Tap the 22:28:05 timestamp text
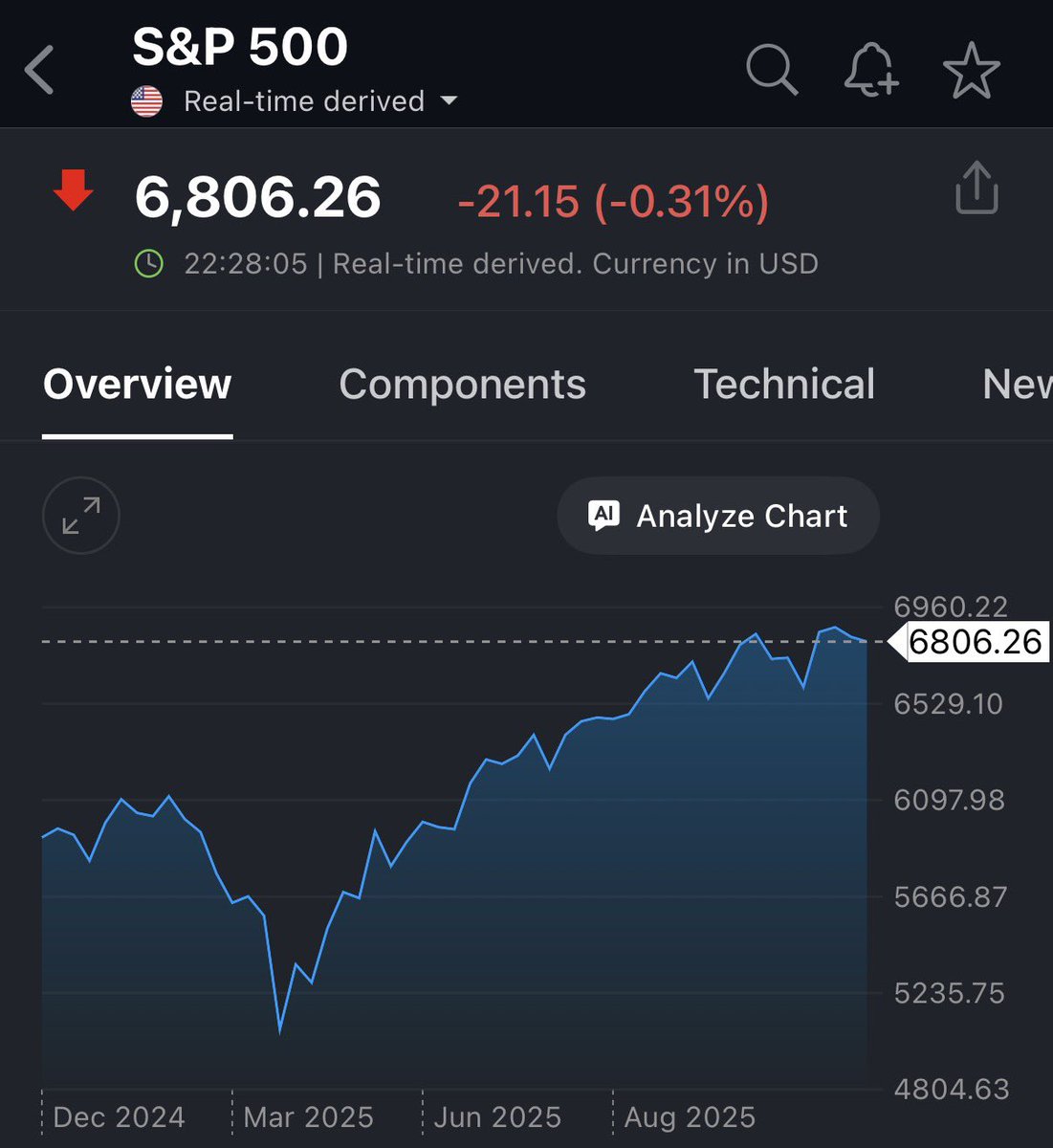Screen dimensions: 1053x1148 246,264
